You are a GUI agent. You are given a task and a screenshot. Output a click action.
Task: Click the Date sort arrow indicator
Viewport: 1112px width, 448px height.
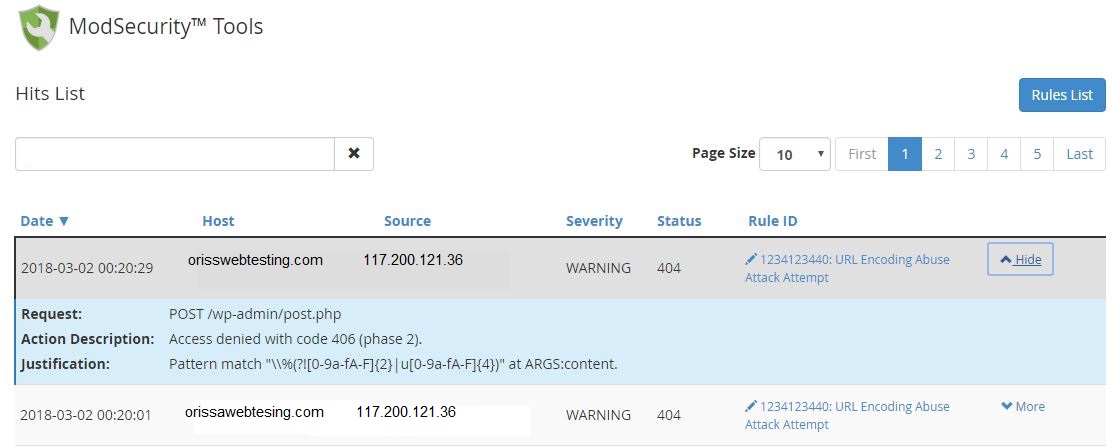[64, 221]
